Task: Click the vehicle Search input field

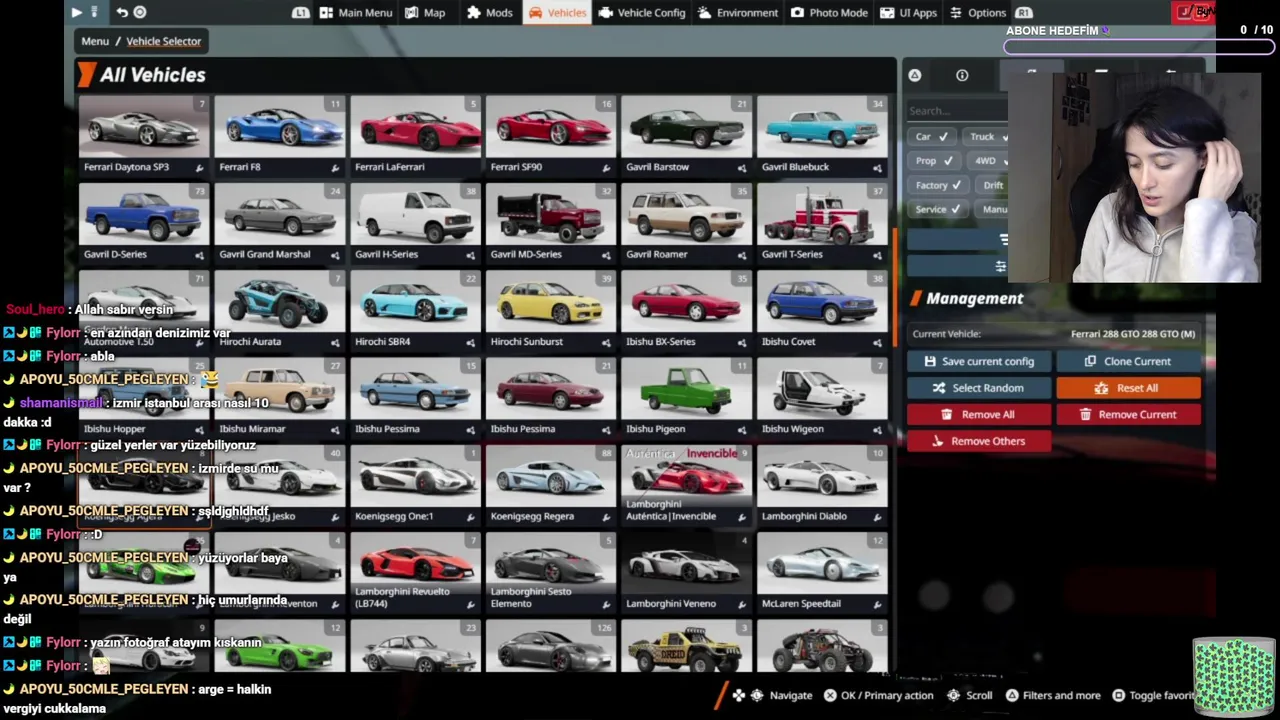Action: [x=957, y=111]
